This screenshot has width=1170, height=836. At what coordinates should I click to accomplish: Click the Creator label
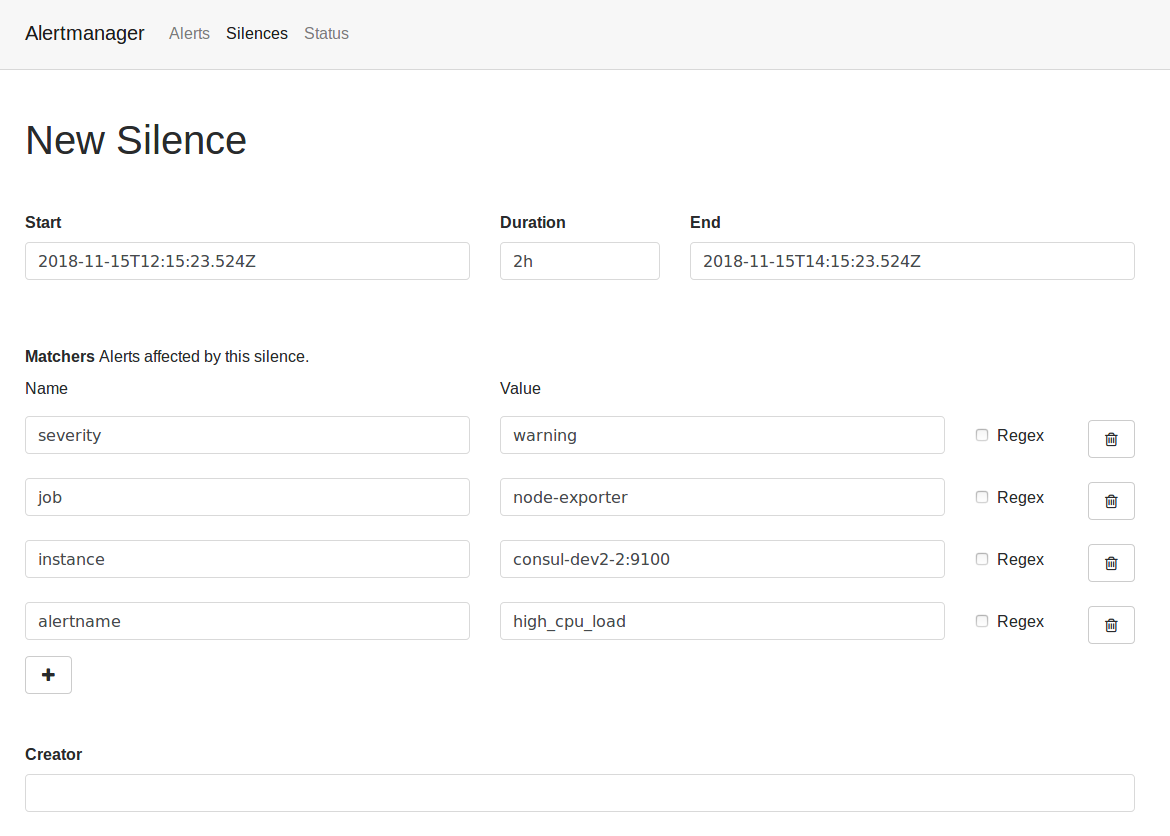tap(54, 755)
